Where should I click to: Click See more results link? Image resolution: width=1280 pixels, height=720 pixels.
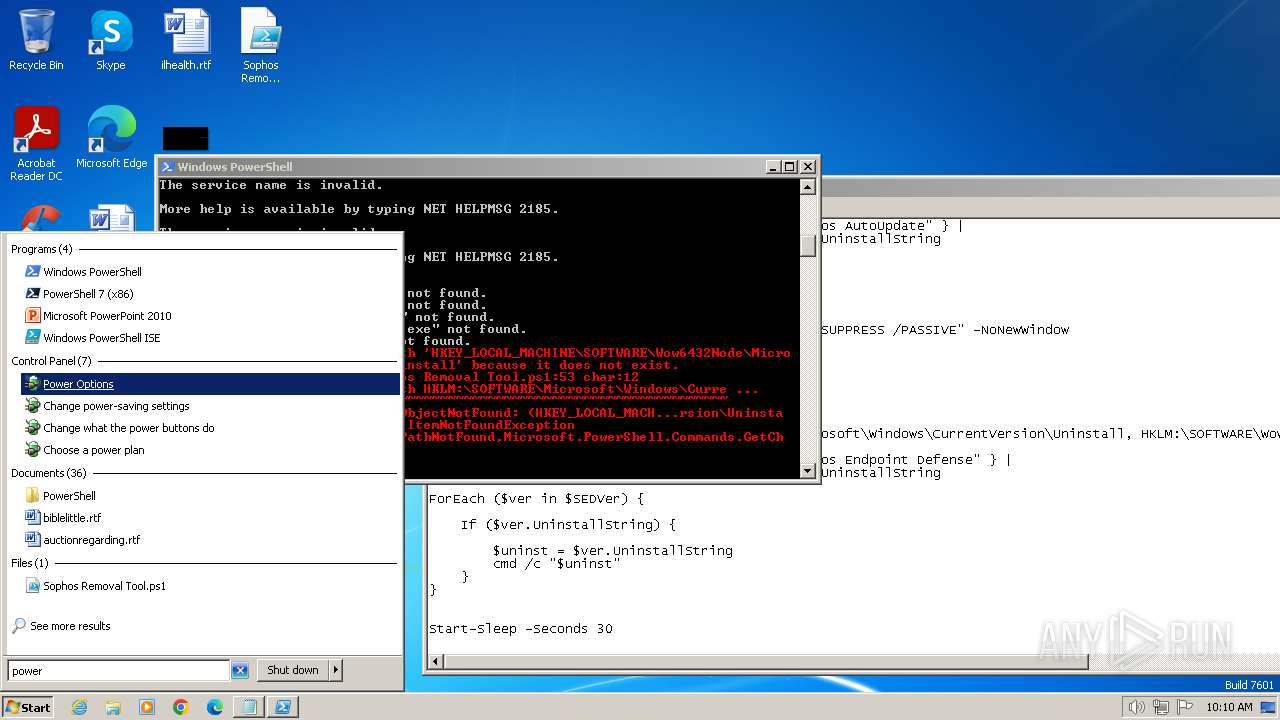tap(70, 626)
